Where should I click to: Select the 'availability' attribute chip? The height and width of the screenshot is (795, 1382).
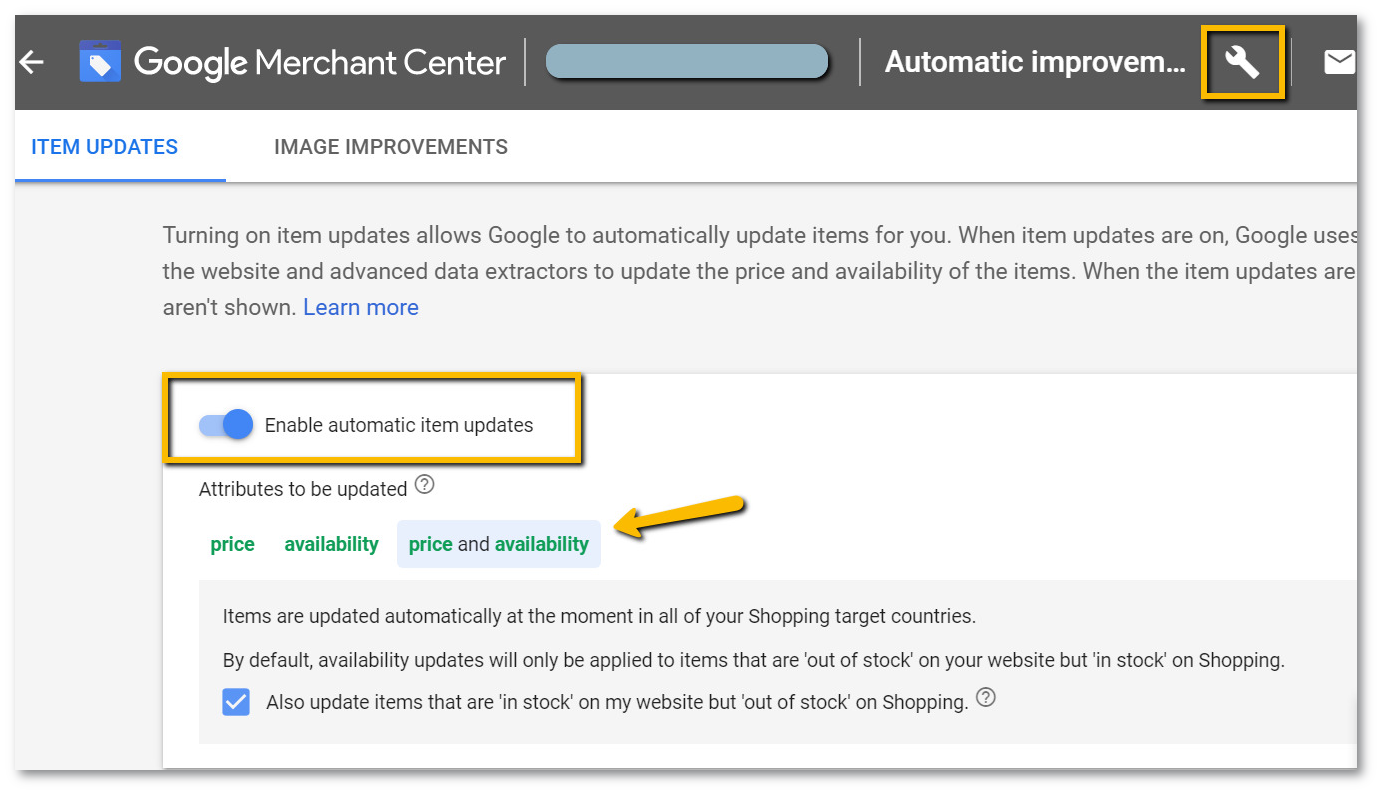pyautogui.click(x=331, y=544)
